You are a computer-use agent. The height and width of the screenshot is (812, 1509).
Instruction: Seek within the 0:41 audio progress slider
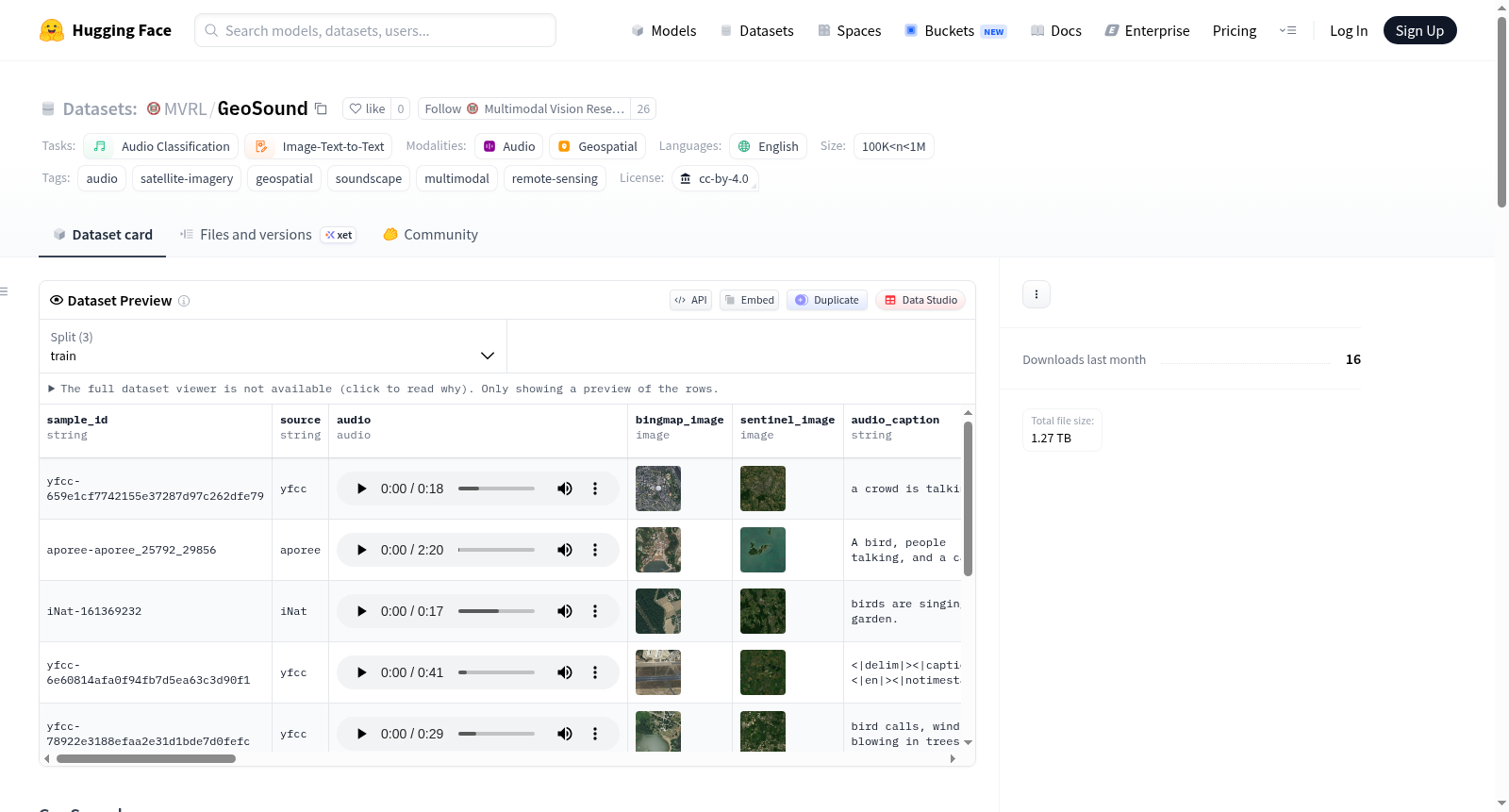(x=496, y=672)
